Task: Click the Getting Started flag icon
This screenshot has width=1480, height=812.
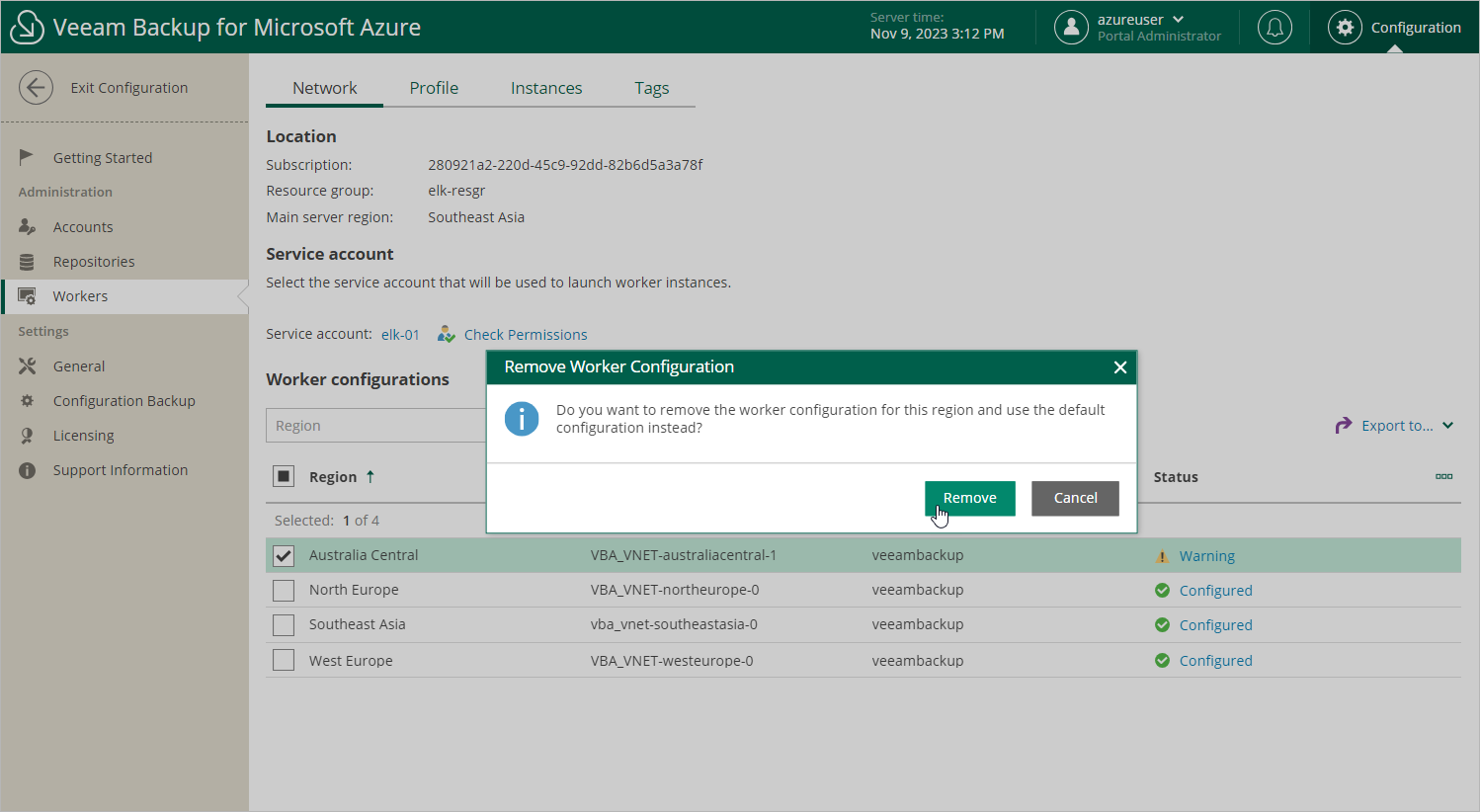Action: pos(27,157)
